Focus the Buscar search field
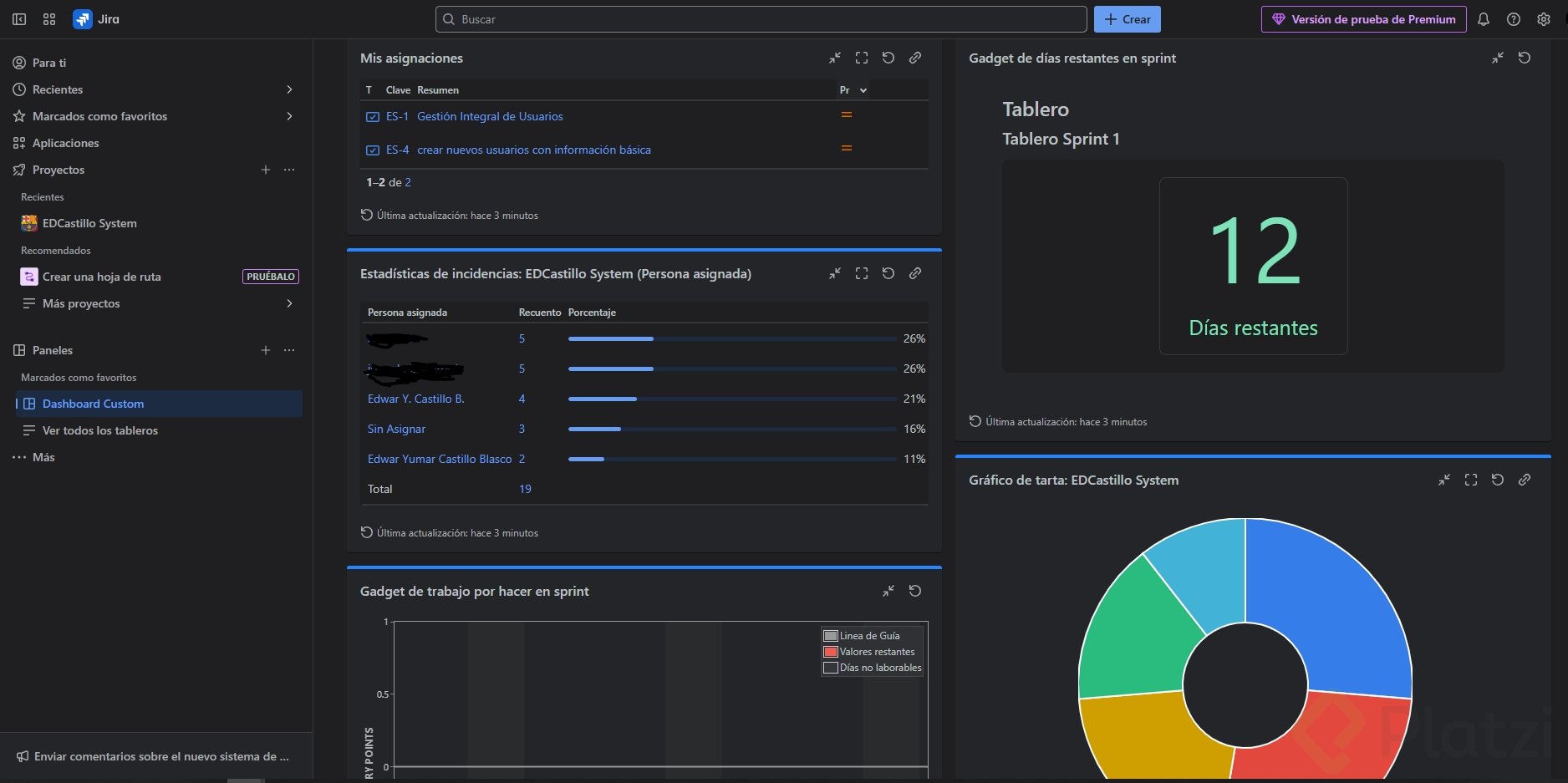Screen dimensions: 1568x783 pyautogui.click(x=761, y=19)
